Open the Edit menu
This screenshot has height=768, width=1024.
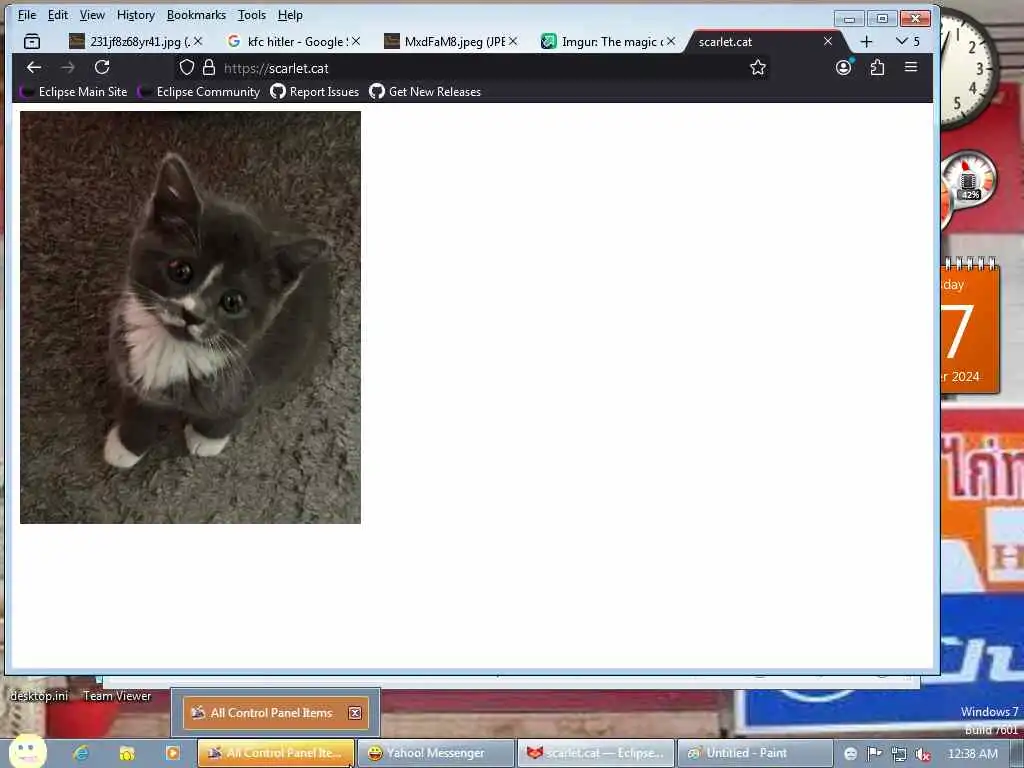pos(57,14)
